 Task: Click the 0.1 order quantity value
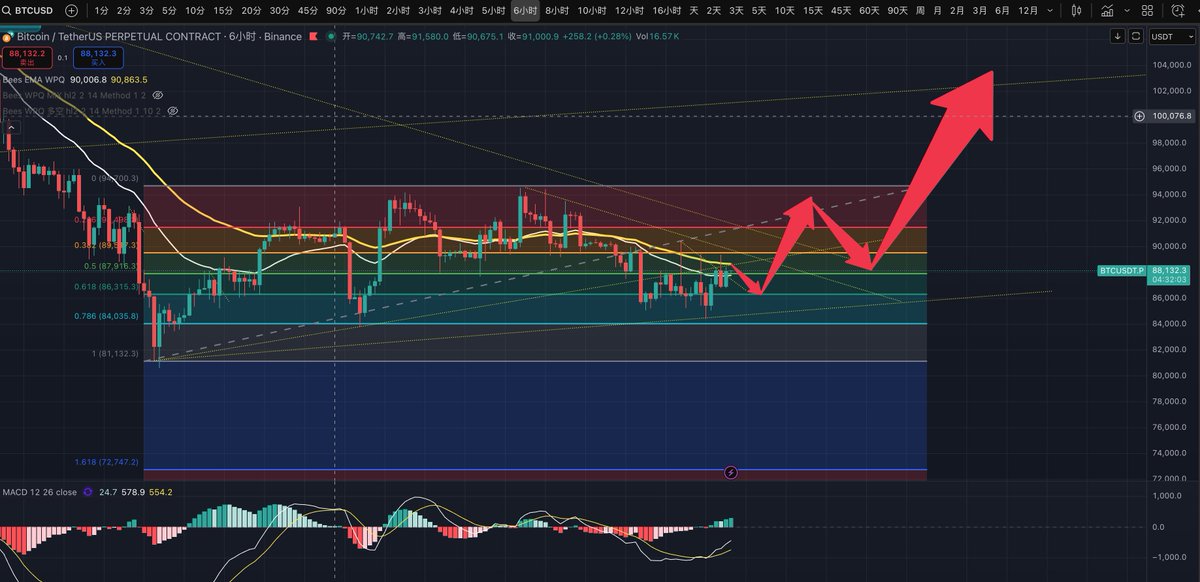tap(62, 57)
